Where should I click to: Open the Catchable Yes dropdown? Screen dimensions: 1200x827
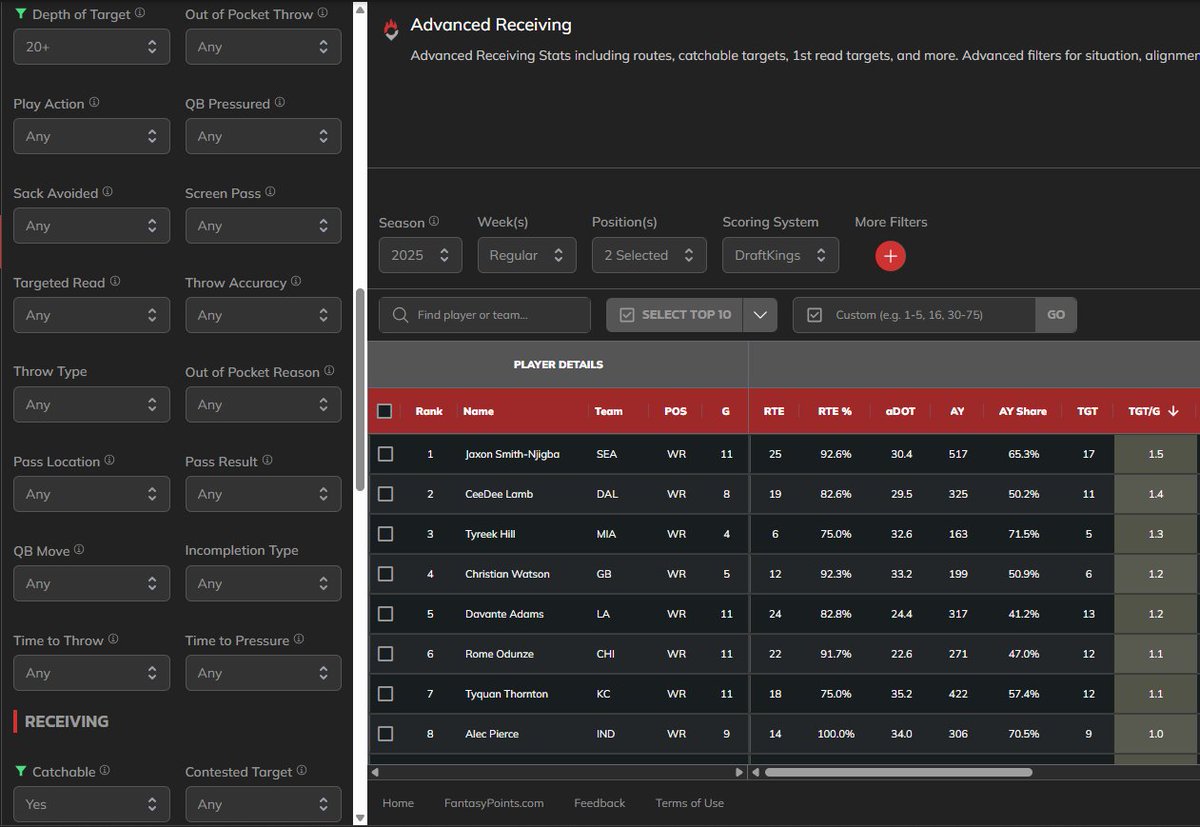click(91, 804)
